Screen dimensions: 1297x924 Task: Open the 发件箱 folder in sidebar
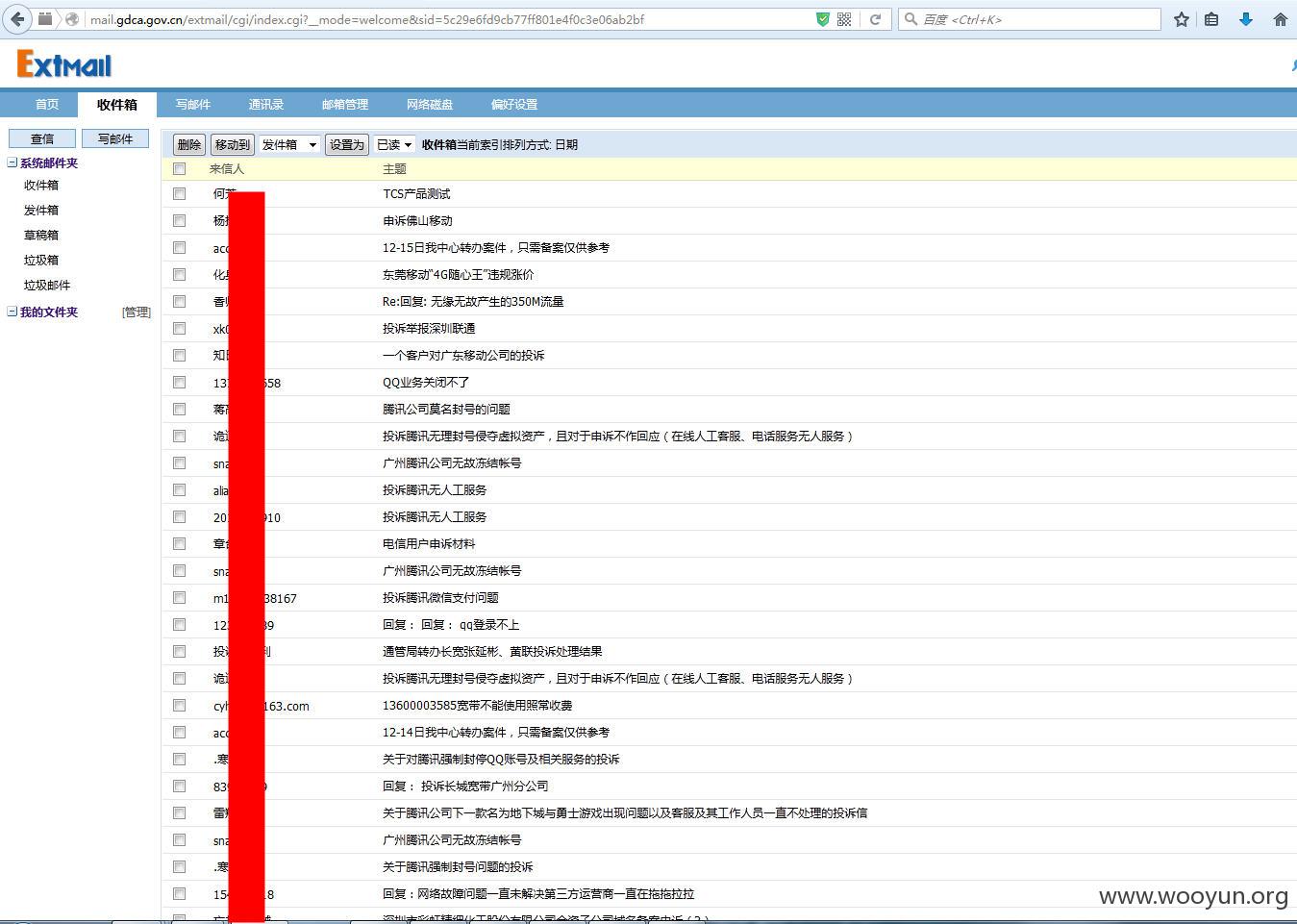click(x=41, y=210)
